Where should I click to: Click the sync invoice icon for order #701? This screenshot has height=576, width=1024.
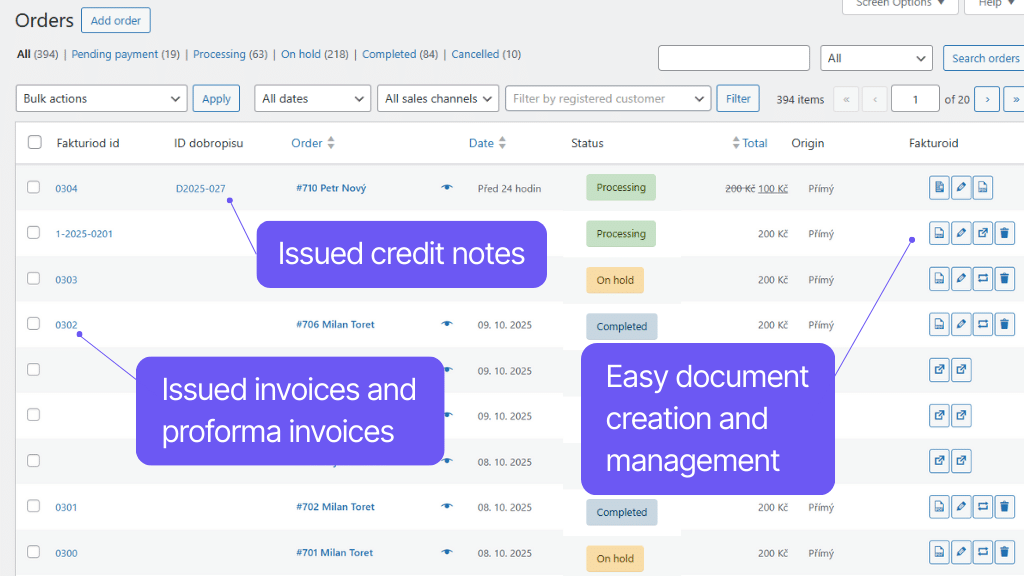tap(983, 552)
